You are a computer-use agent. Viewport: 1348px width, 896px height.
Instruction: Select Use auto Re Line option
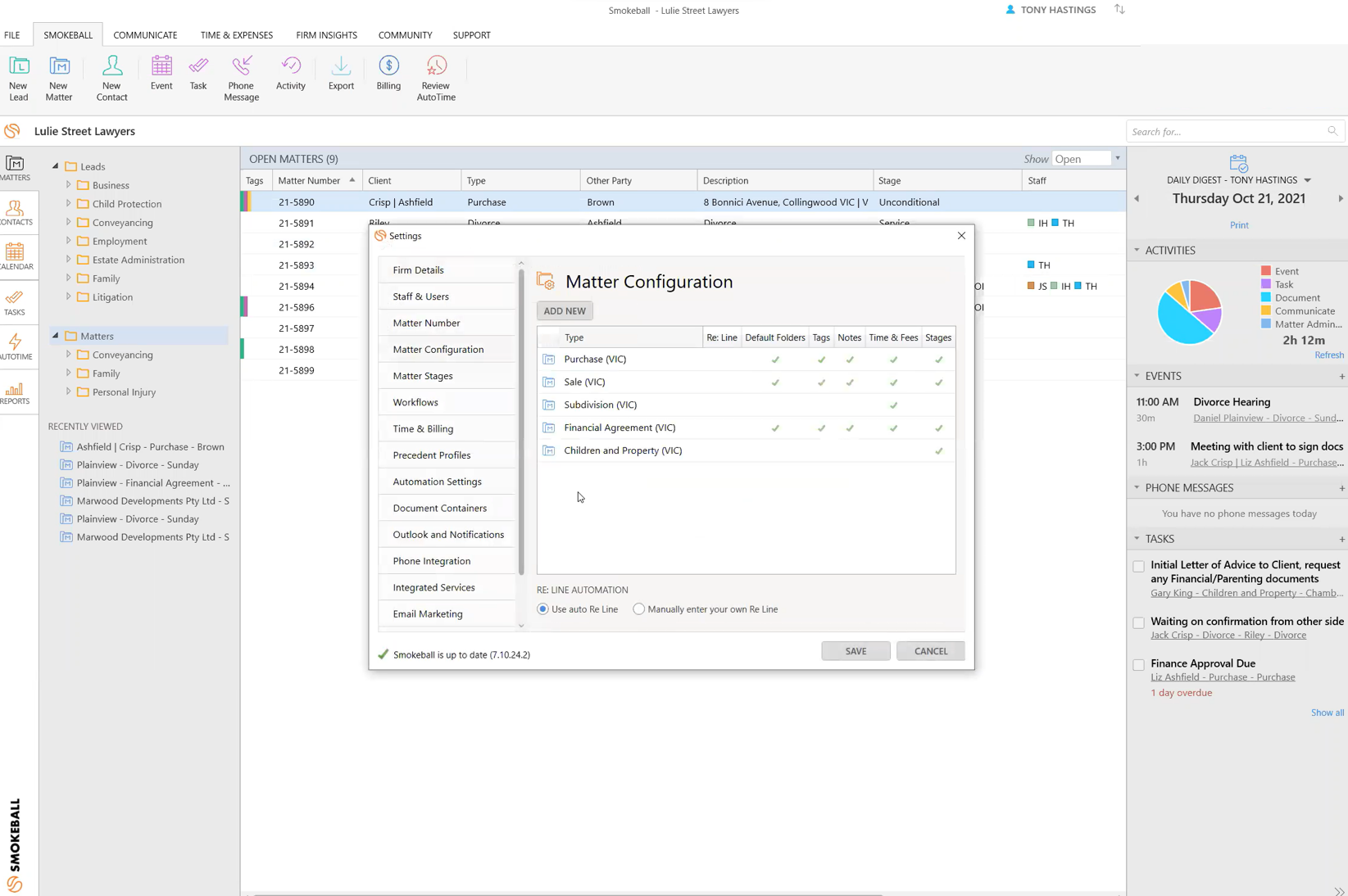coord(542,609)
